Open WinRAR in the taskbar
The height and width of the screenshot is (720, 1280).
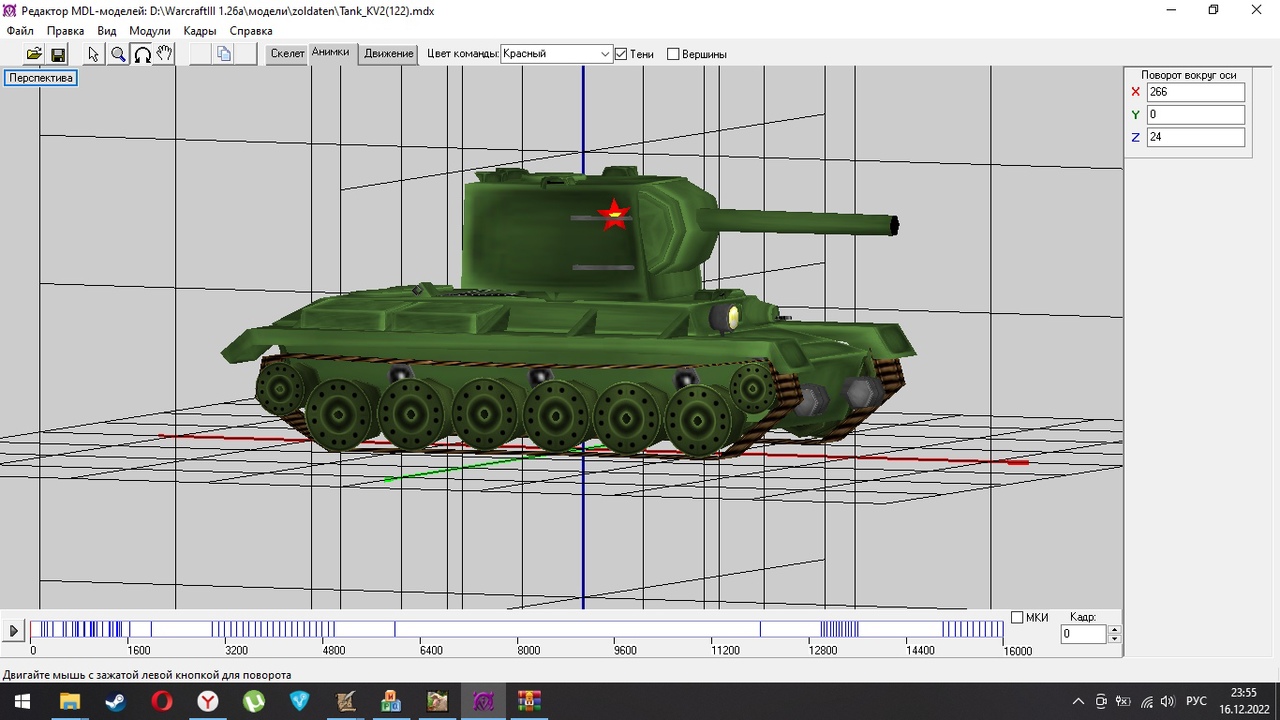click(529, 702)
